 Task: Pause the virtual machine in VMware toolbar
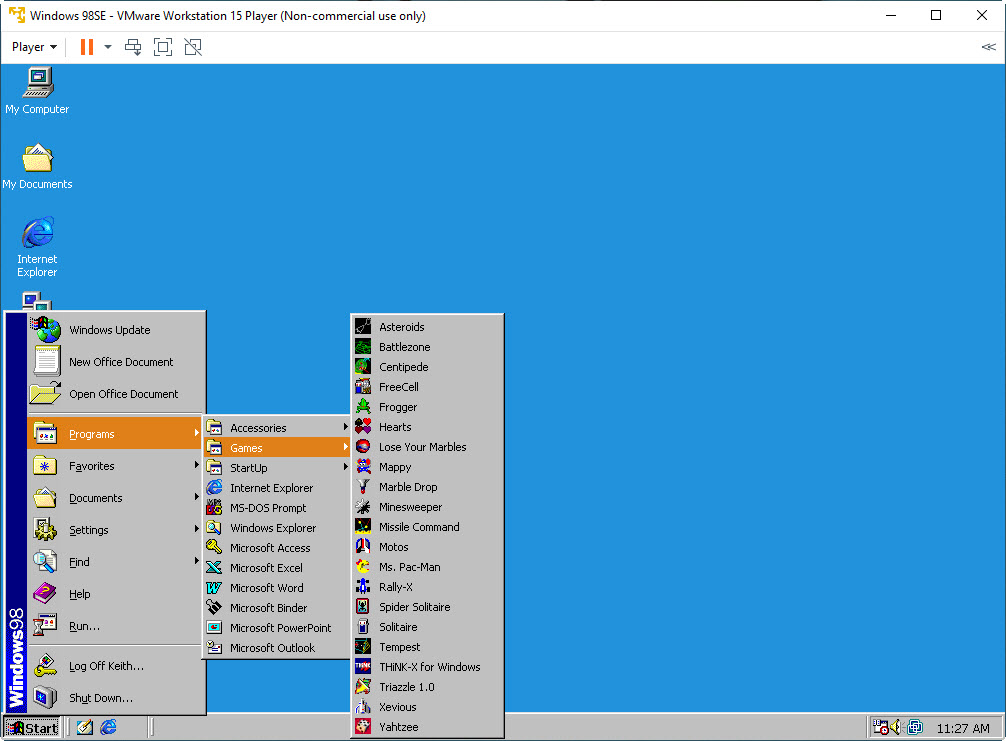(87, 47)
